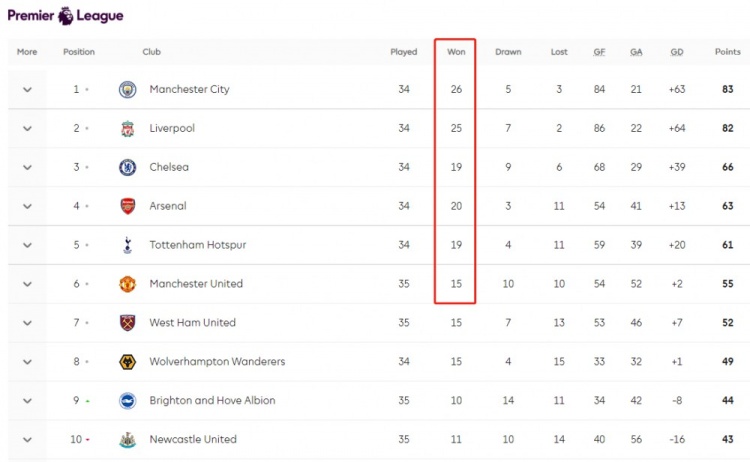The height and width of the screenshot is (462, 750).
Task: Click the Manchester City club crest
Action: coord(128,89)
